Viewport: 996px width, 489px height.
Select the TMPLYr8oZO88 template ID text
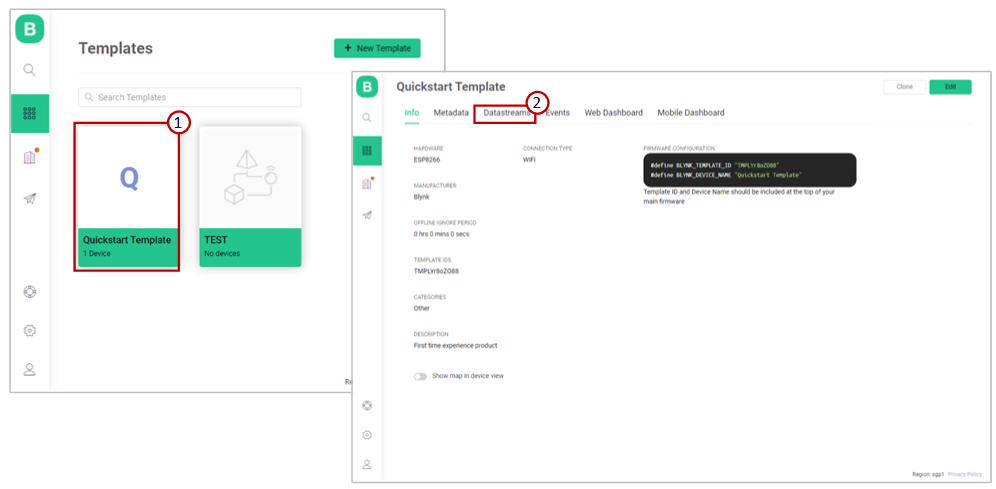coord(436,271)
